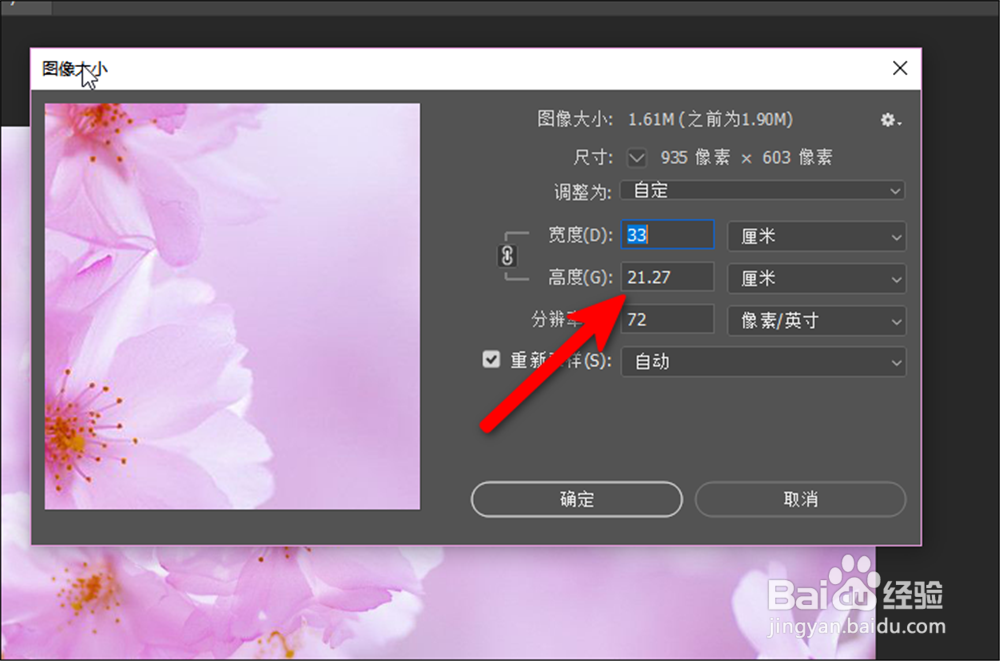The image size is (1000, 661).
Task: Open the resample method 自动 dropdown
Action: (x=763, y=362)
